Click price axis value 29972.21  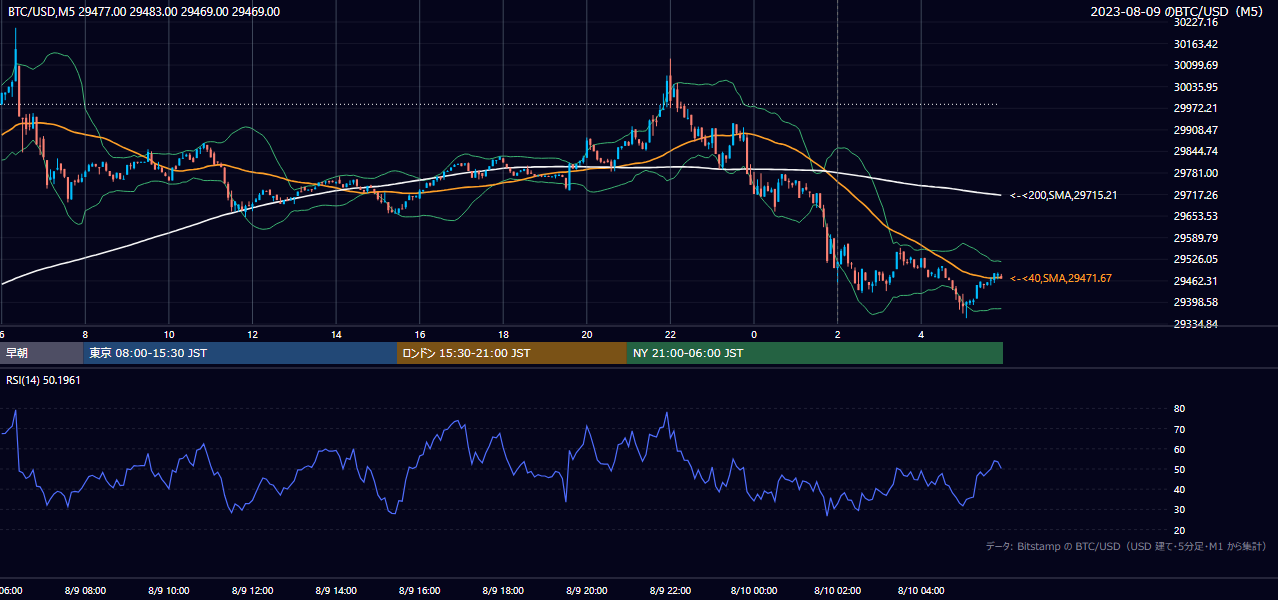(1196, 108)
